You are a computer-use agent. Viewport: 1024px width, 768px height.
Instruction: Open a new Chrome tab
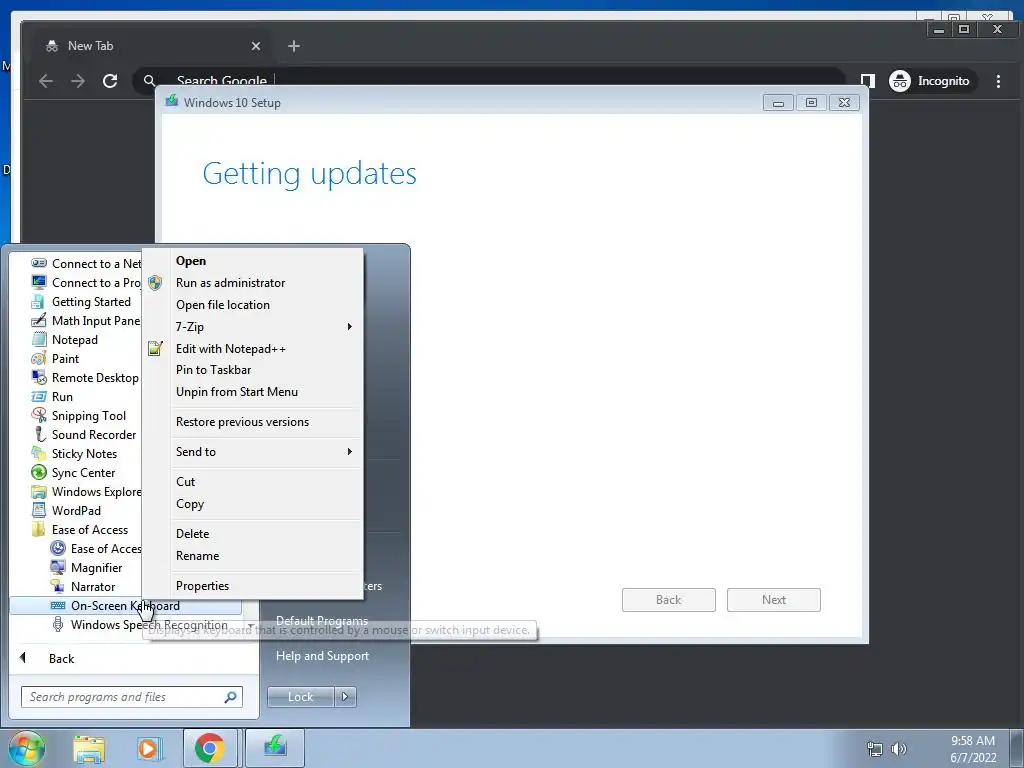(x=294, y=46)
